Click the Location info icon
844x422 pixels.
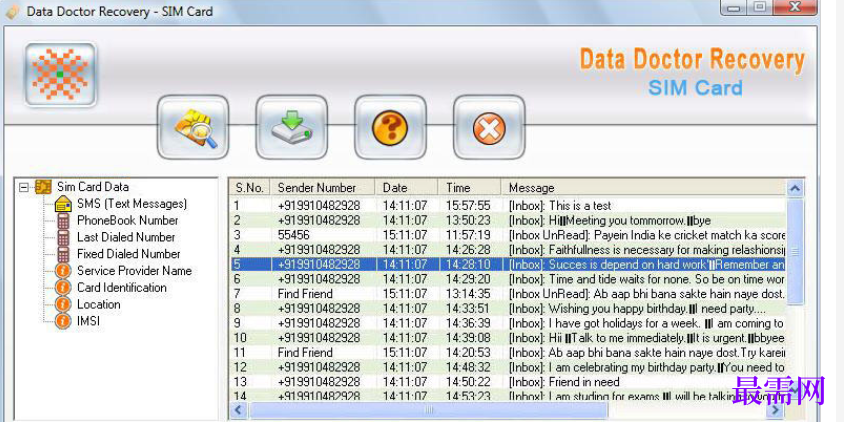click(63, 304)
